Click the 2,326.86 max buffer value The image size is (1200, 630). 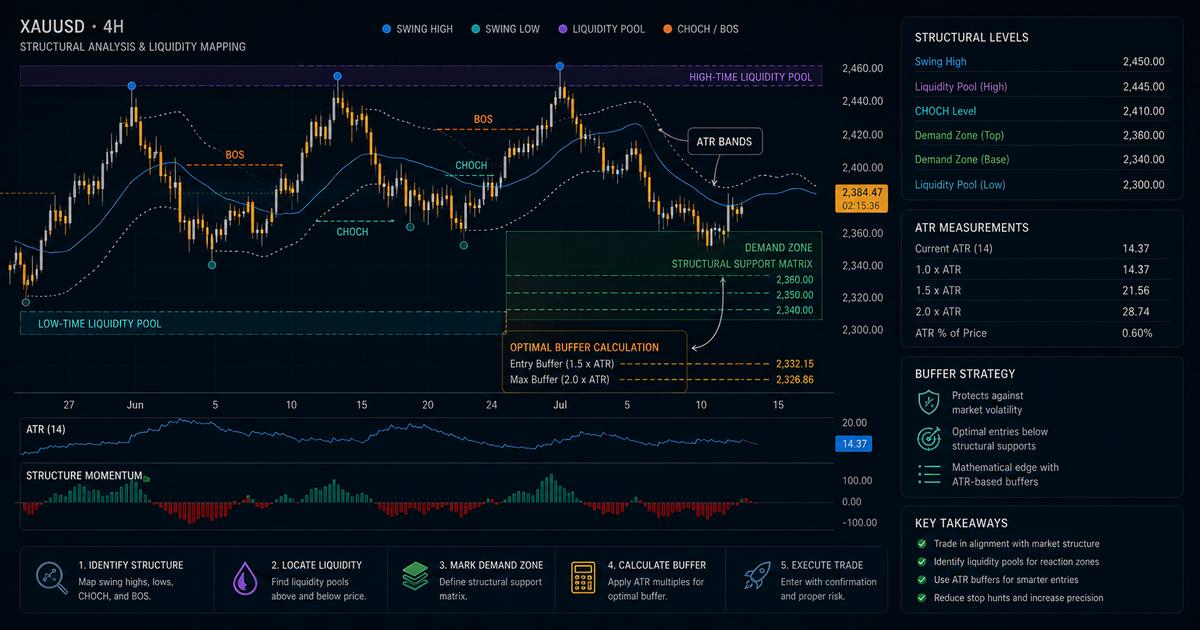click(794, 380)
